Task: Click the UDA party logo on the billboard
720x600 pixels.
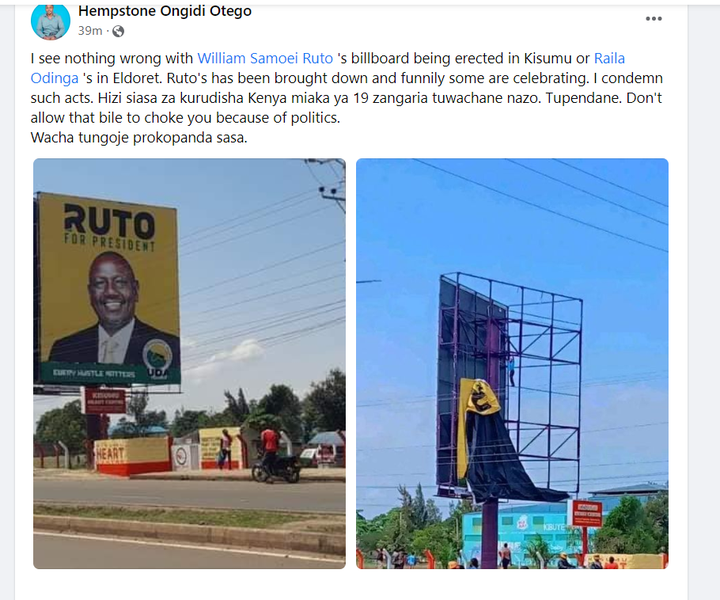Action: pos(158,359)
